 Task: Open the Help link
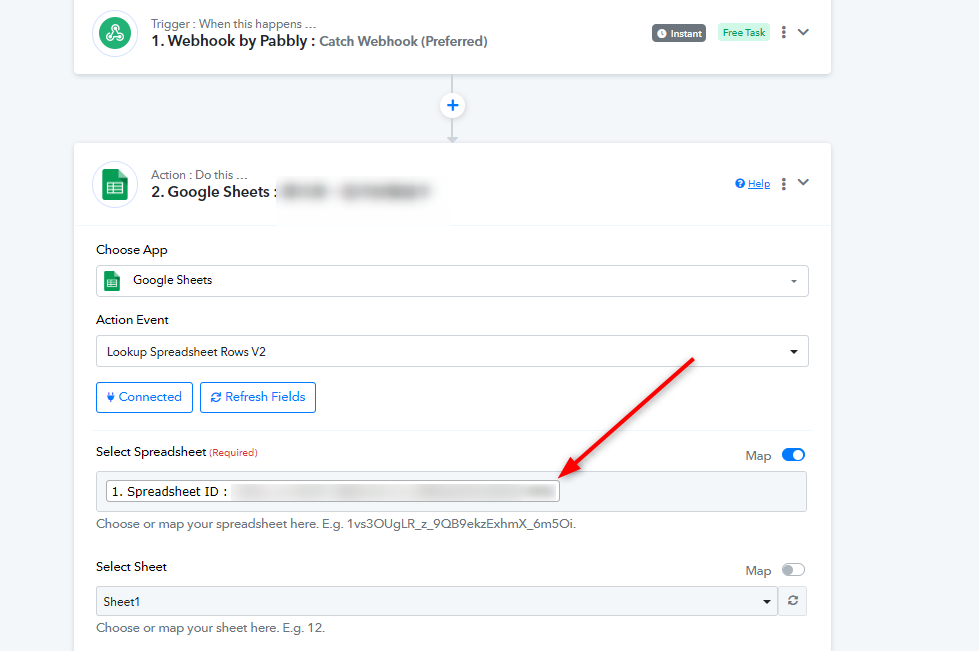[759, 184]
